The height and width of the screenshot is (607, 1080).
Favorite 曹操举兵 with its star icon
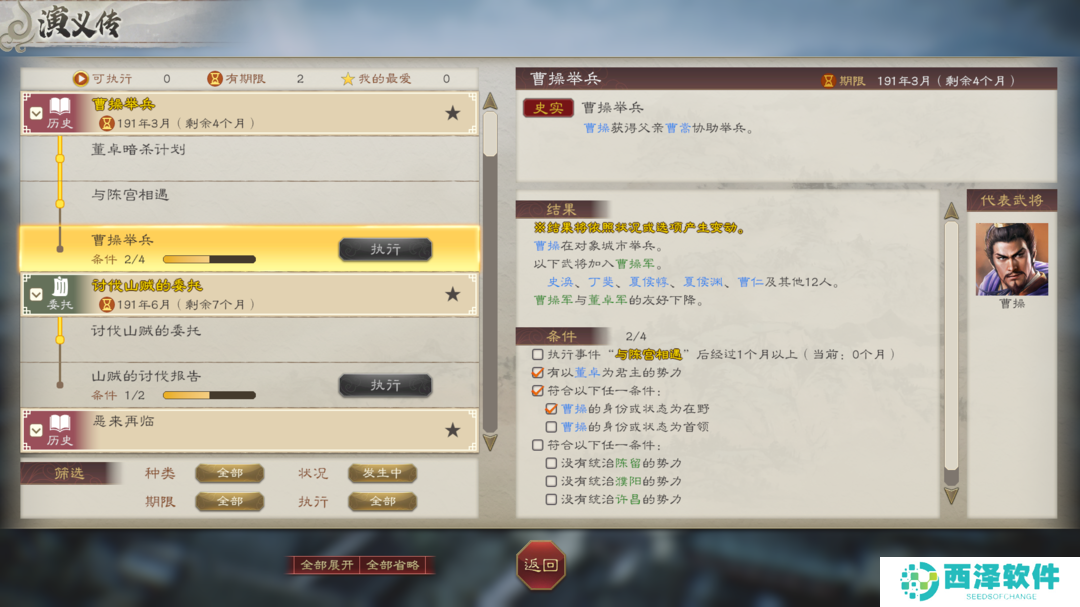tap(453, 113)
